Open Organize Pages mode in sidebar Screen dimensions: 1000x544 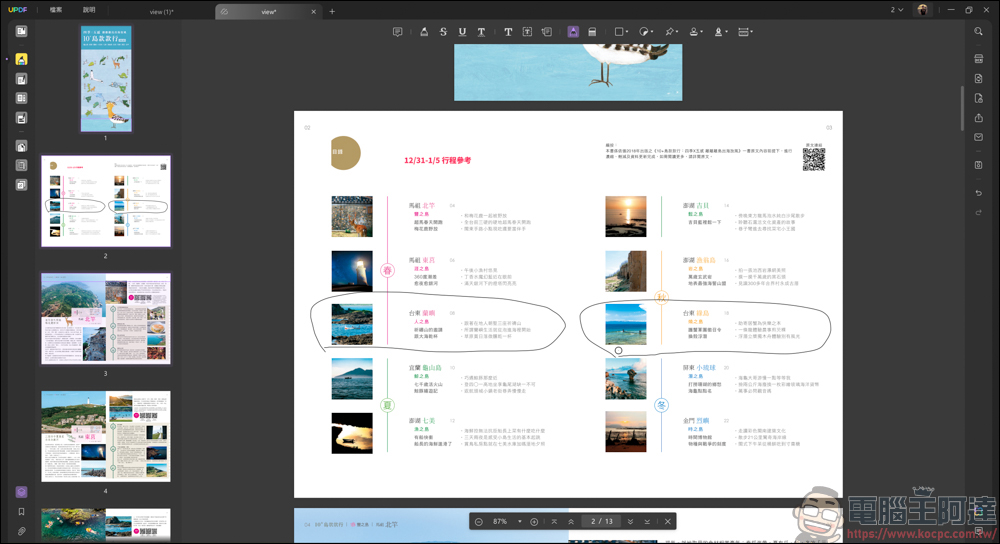pos(21,98)
